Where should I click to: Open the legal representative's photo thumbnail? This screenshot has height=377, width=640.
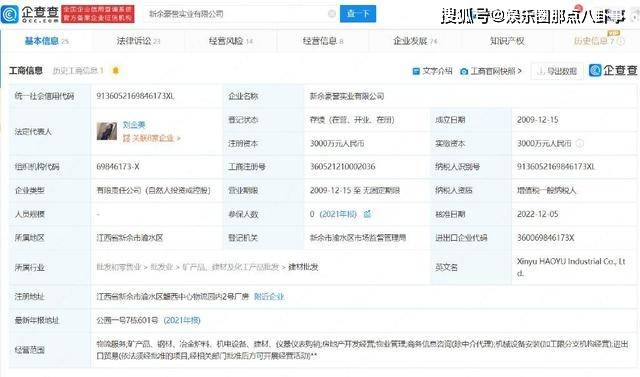click(x=107, y=131)
